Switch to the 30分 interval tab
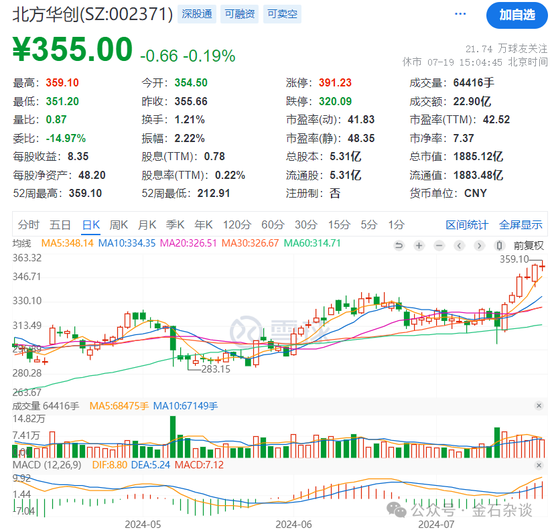Viewport: 550px width, 532px height. [x=306, y=224]
